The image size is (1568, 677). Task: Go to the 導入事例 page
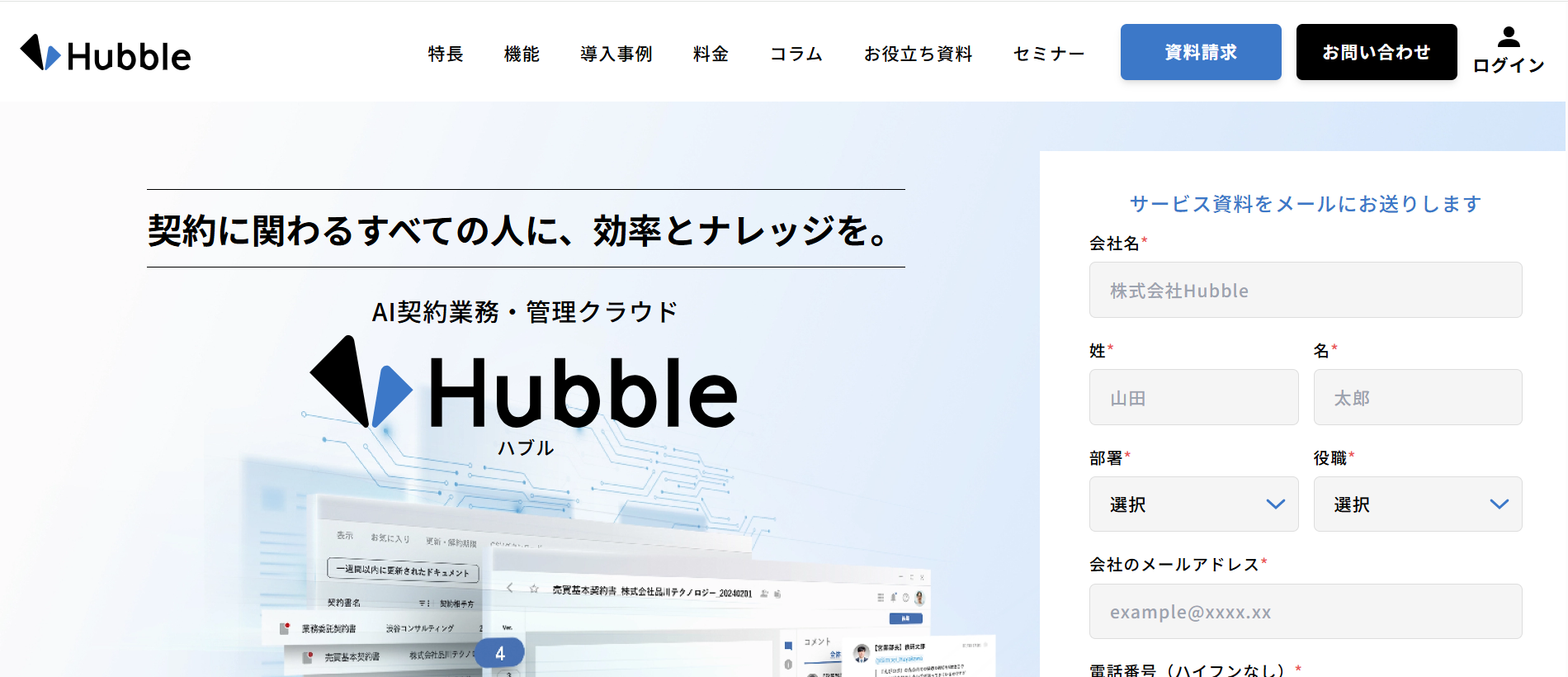pos(616,54)
